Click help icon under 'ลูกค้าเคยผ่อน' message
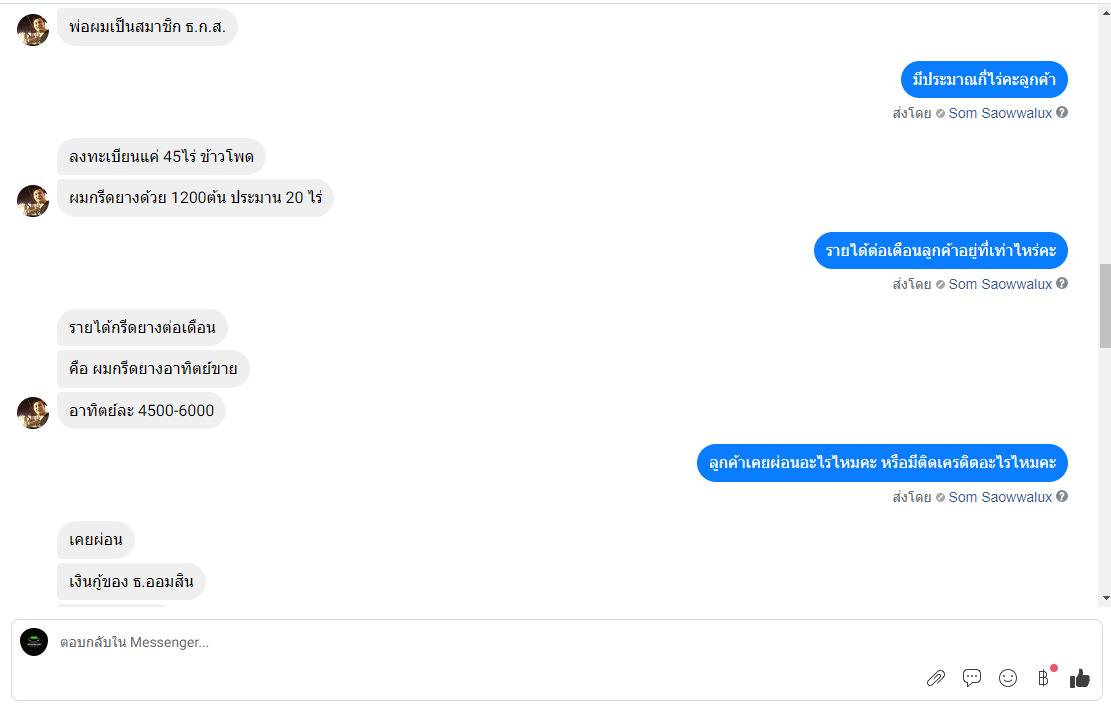The width and height of the screenshot is (1111, 712). click(1061, 497)
